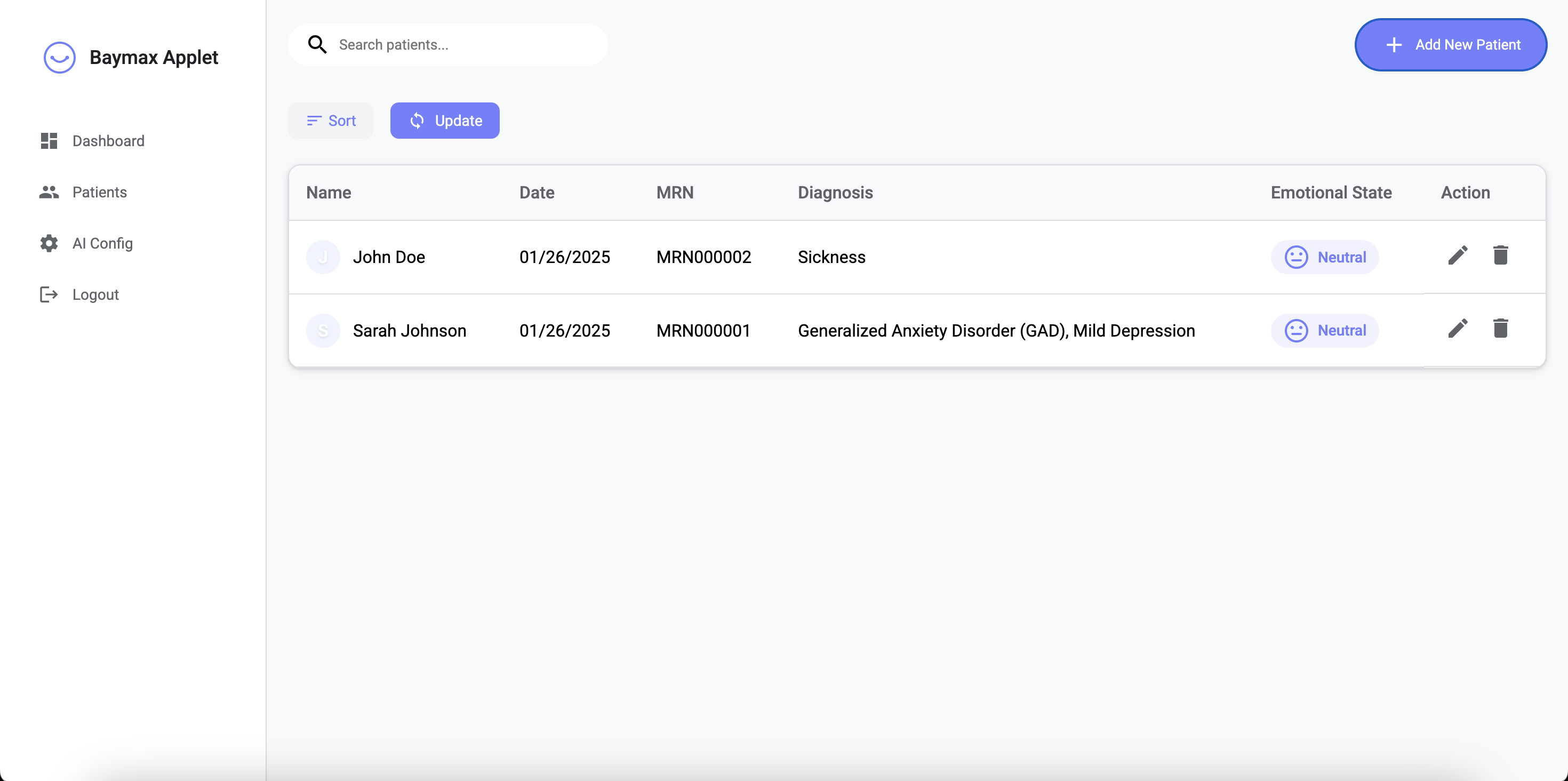
Task: Delete John Doe using trash icon
Action: tap(1500, 256)
